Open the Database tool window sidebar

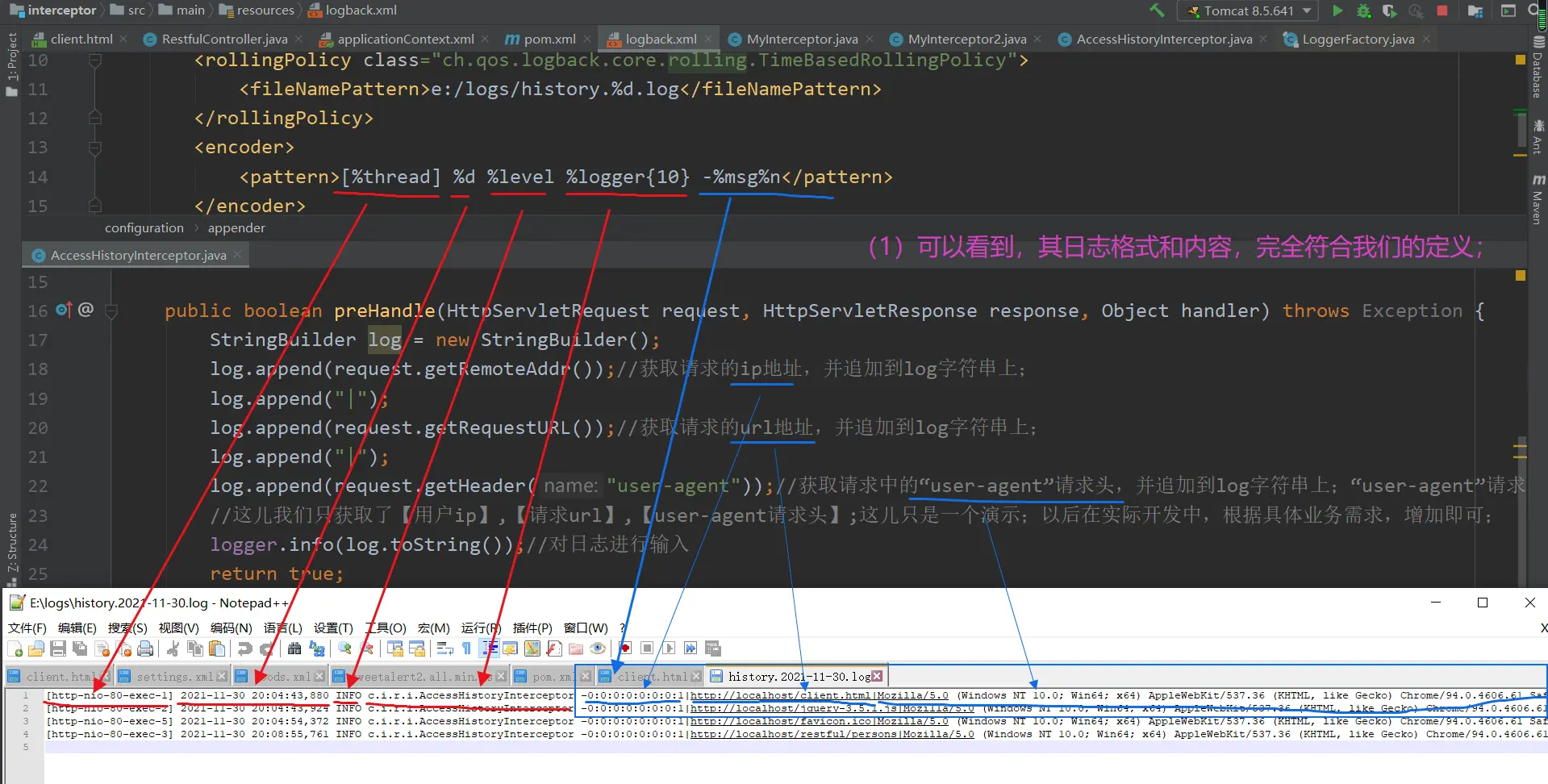pyautogui.click(x=1538, y=69)
